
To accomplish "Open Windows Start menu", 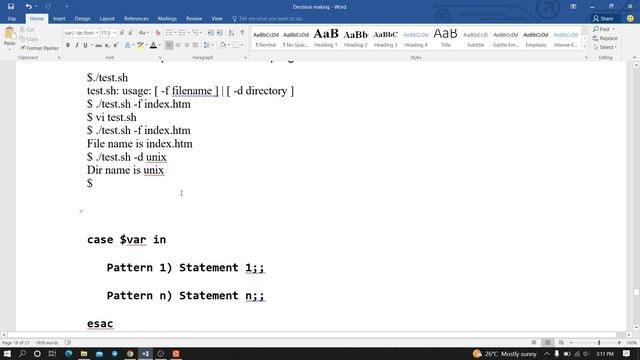I will coord(7,353).
